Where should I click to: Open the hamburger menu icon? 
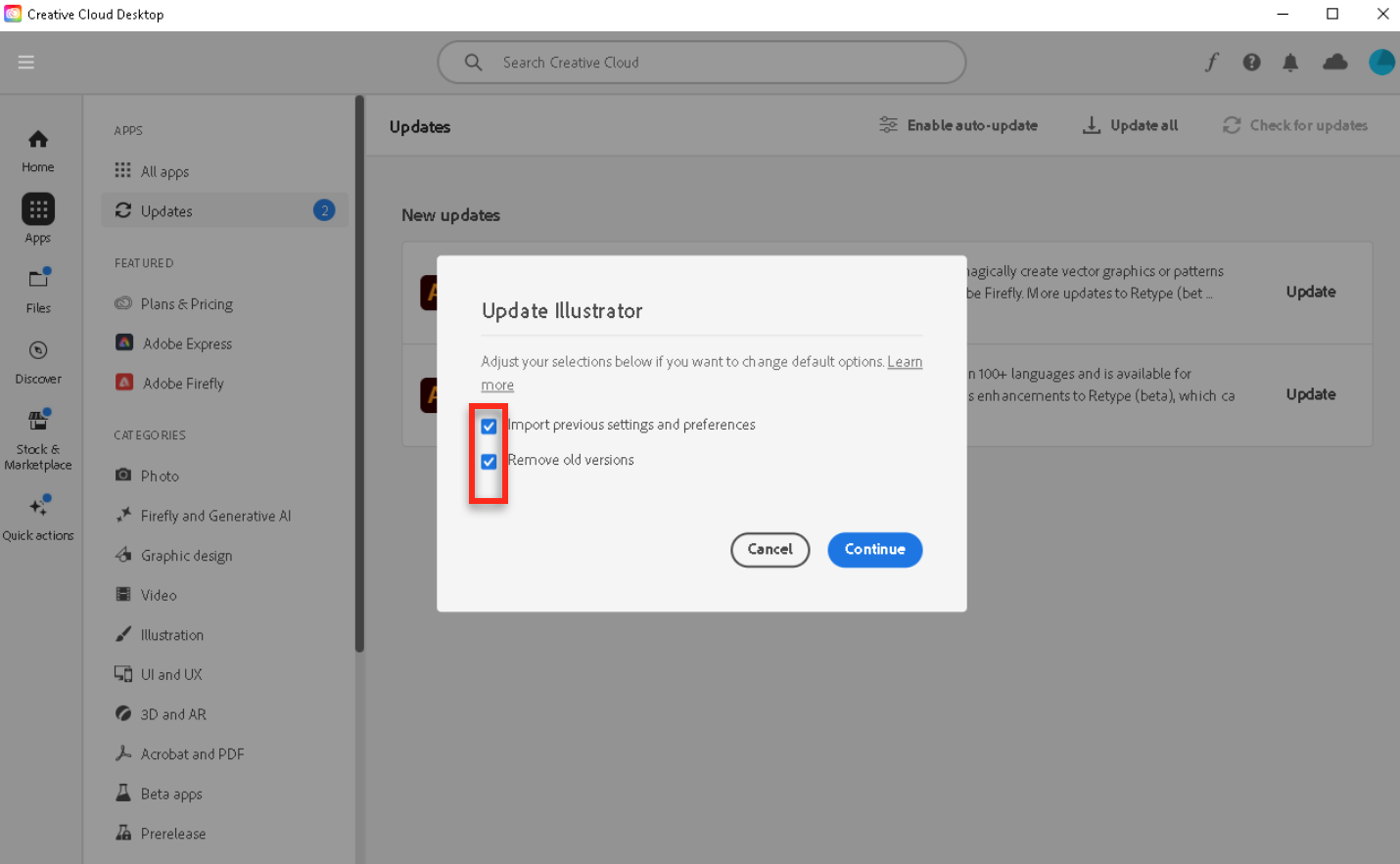26,62
